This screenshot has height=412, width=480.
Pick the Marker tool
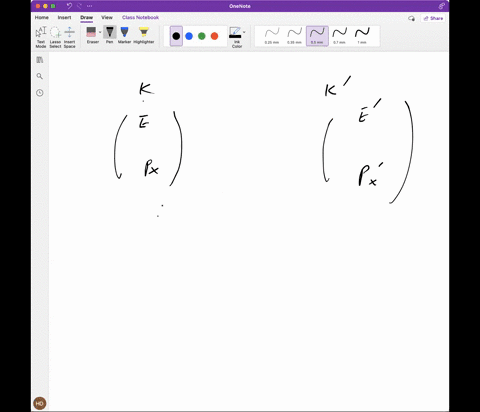coord(124,35)
